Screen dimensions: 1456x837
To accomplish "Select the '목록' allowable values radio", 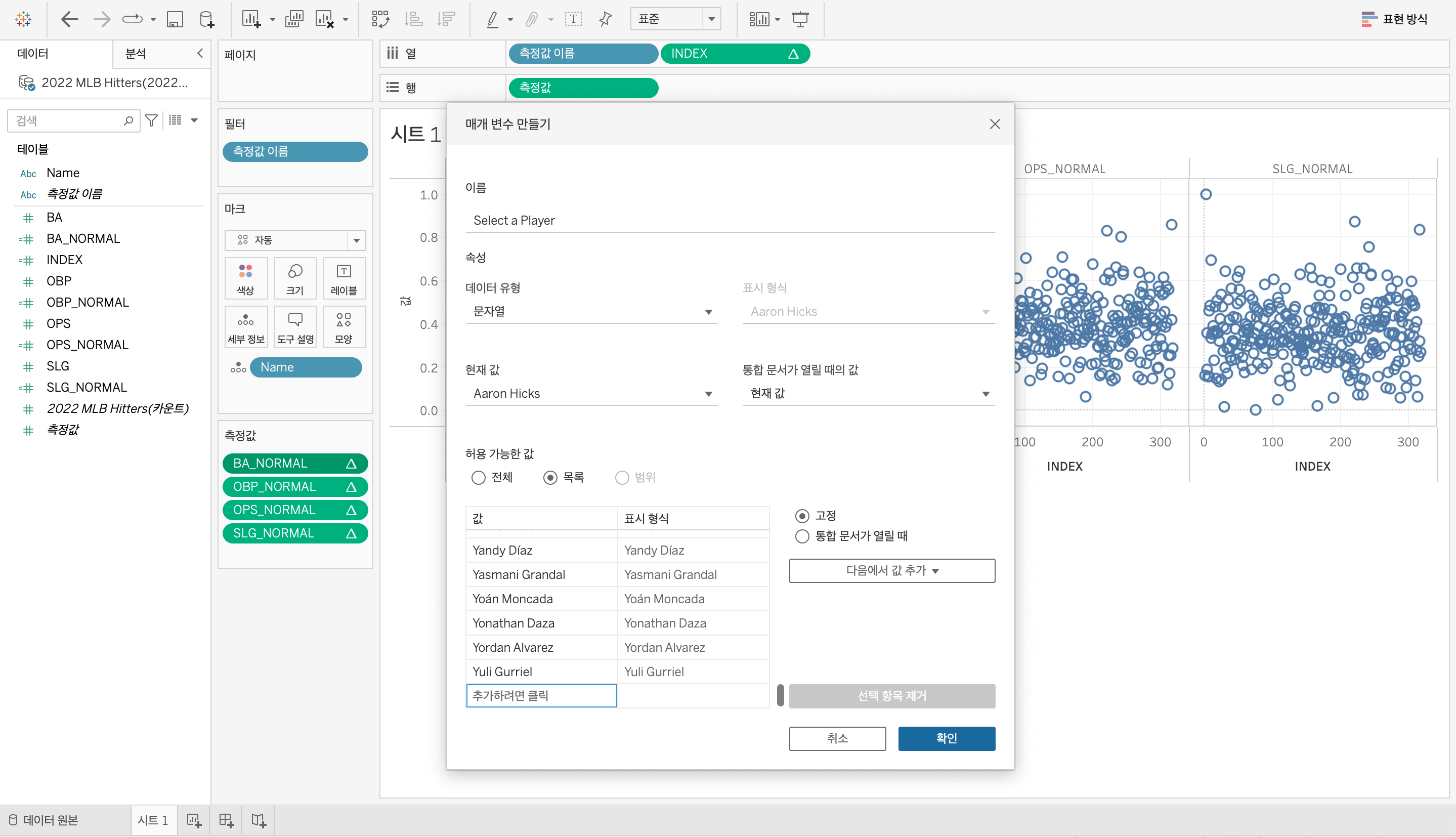I will (550, 478).
